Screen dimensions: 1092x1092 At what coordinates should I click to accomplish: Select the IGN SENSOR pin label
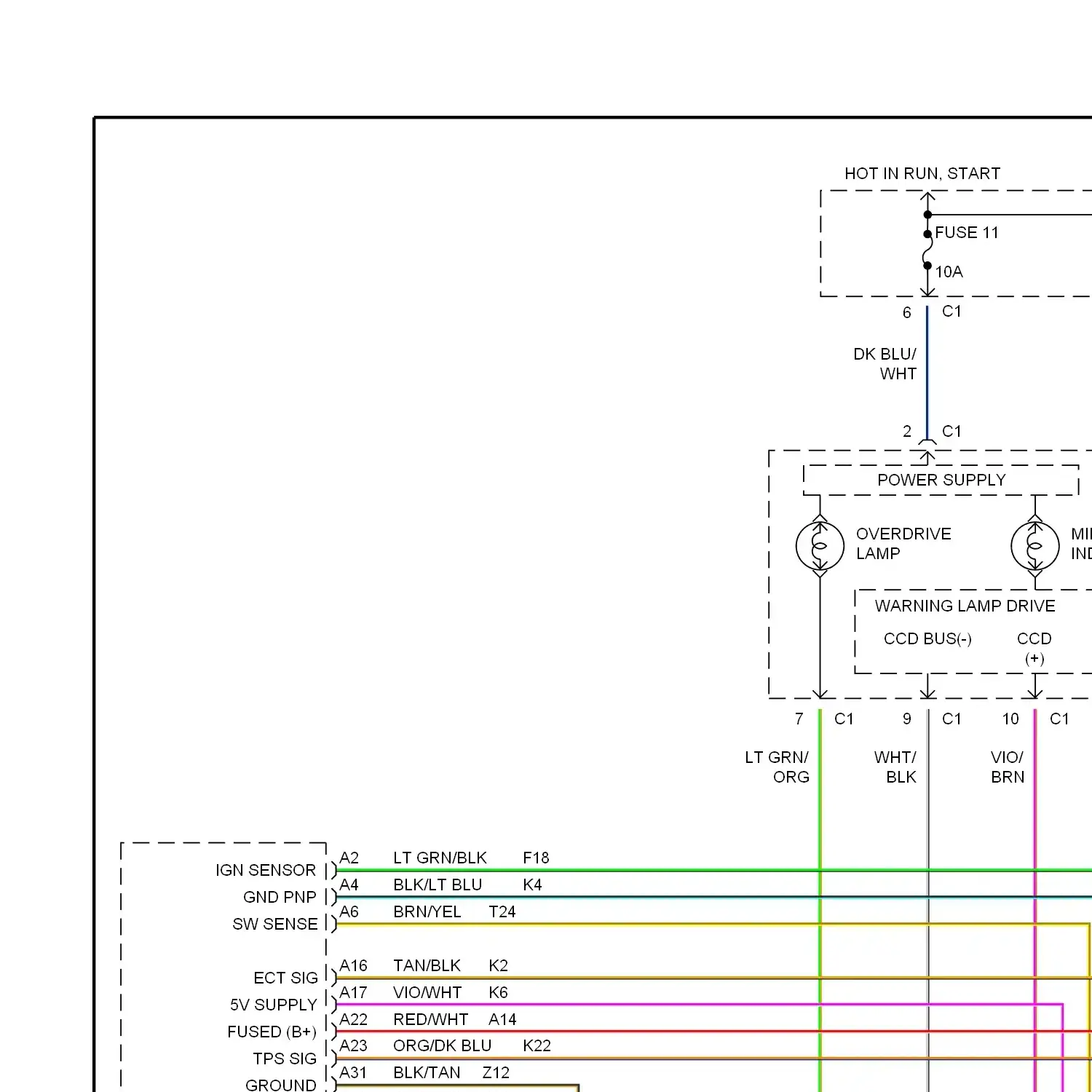tap(266, 871)
